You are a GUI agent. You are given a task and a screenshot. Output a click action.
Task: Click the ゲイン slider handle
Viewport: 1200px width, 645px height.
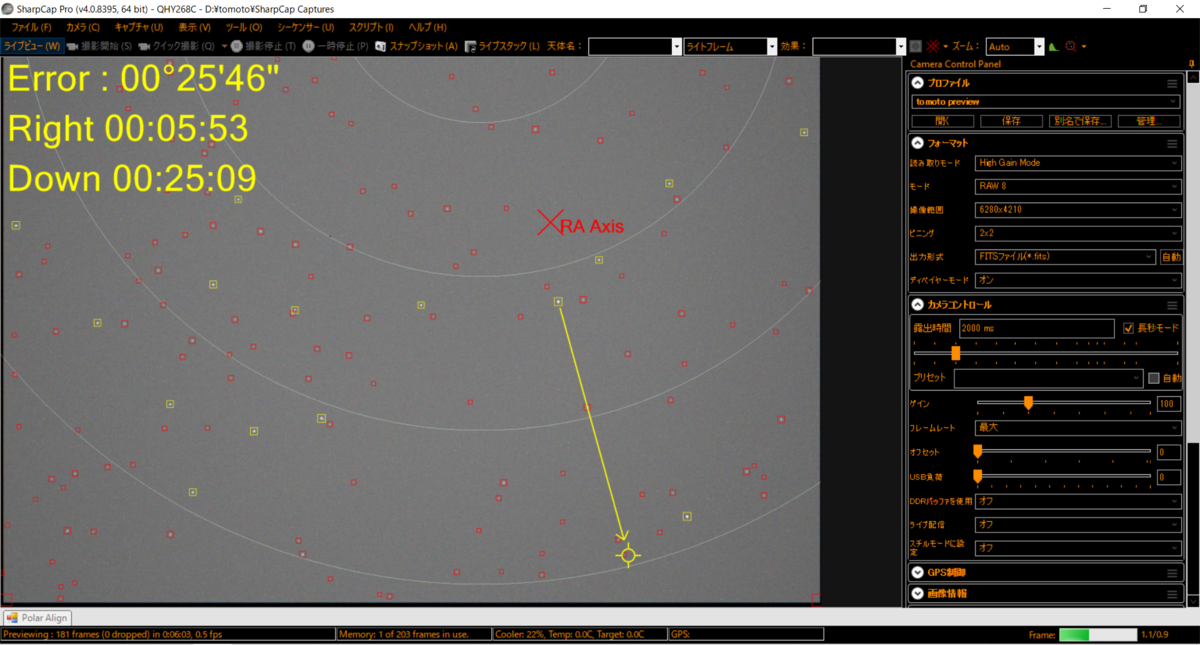(x=1028, y=403)
